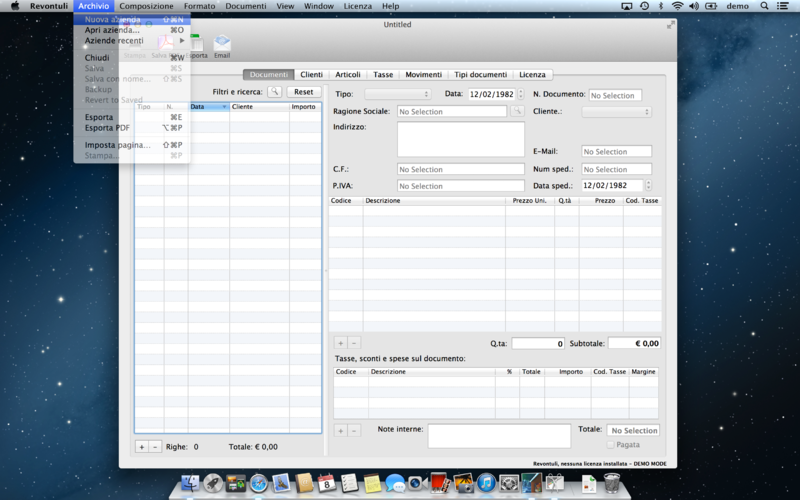The height and width of the screenshot is (500, 800).
Task: Open Mail stamp icon in the Dock
Action: point(281,482)
